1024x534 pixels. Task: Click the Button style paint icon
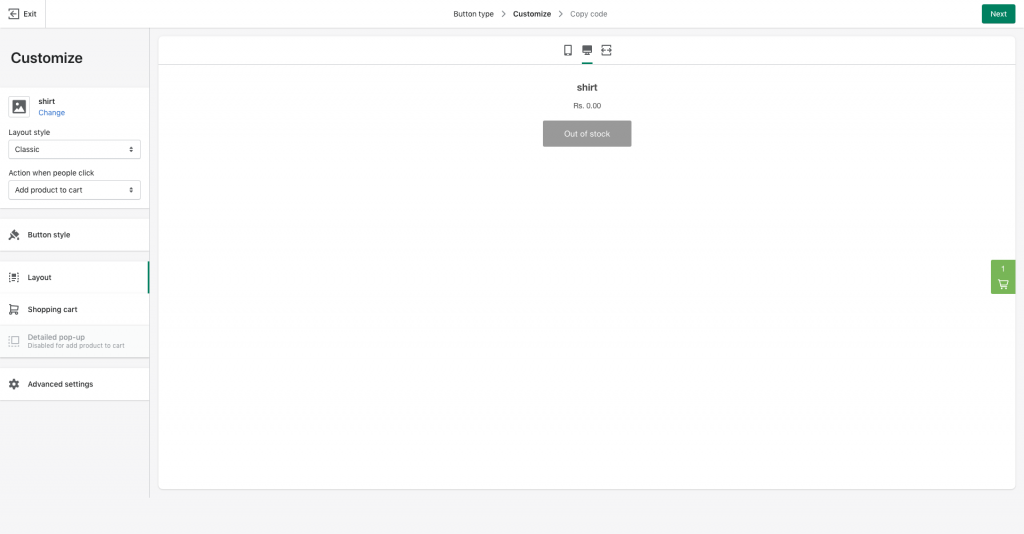[x=14, y=235]
